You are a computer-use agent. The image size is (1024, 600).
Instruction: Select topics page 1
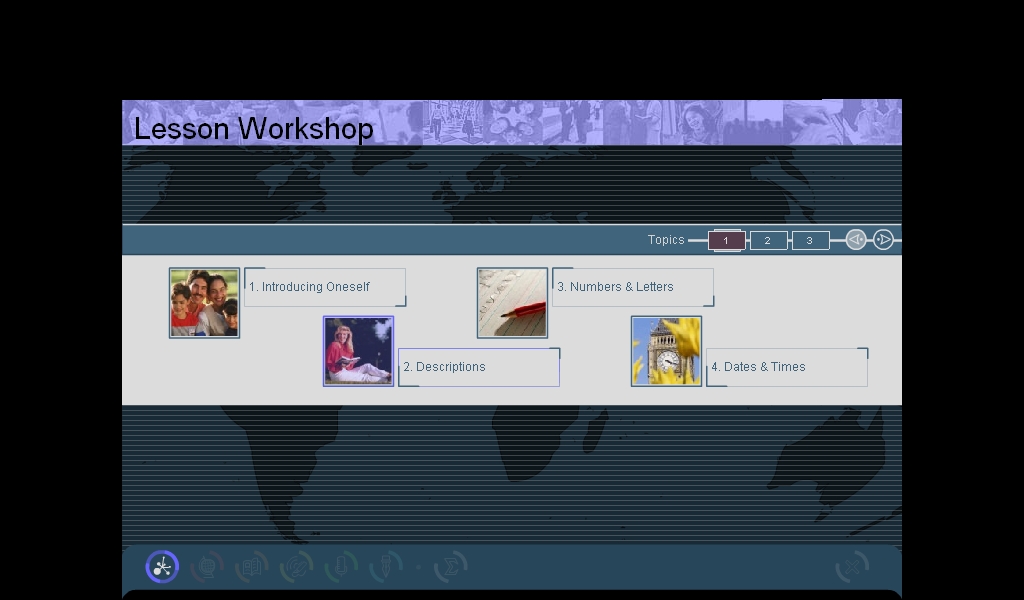click(726, 240)
